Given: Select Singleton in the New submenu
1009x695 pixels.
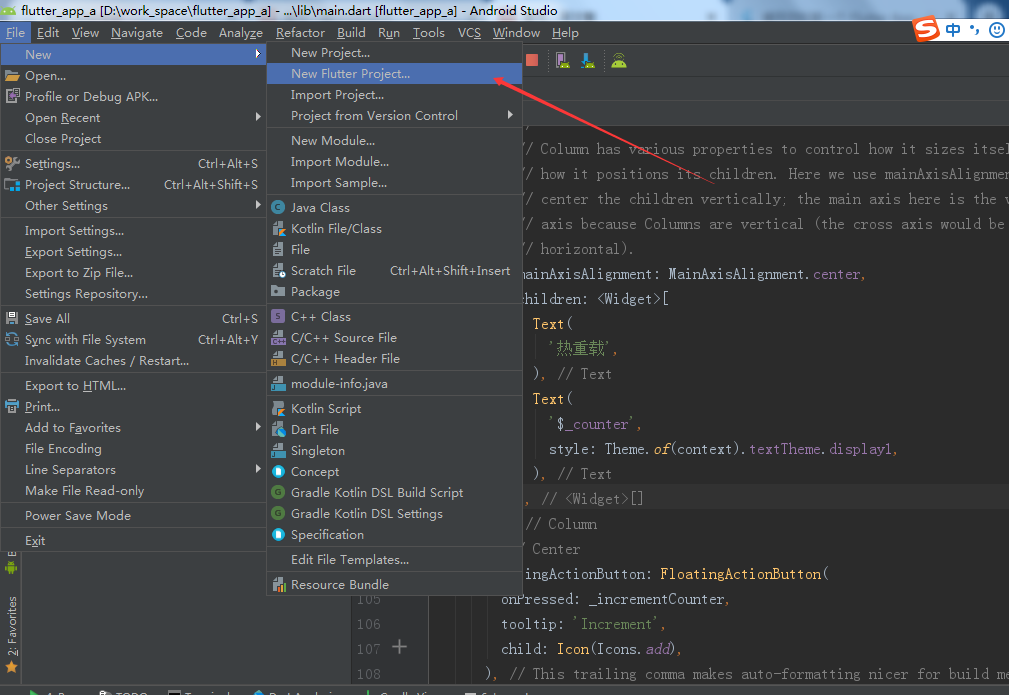Looking at the screenshot, I should pyautogui.click(x=394, y=450).
